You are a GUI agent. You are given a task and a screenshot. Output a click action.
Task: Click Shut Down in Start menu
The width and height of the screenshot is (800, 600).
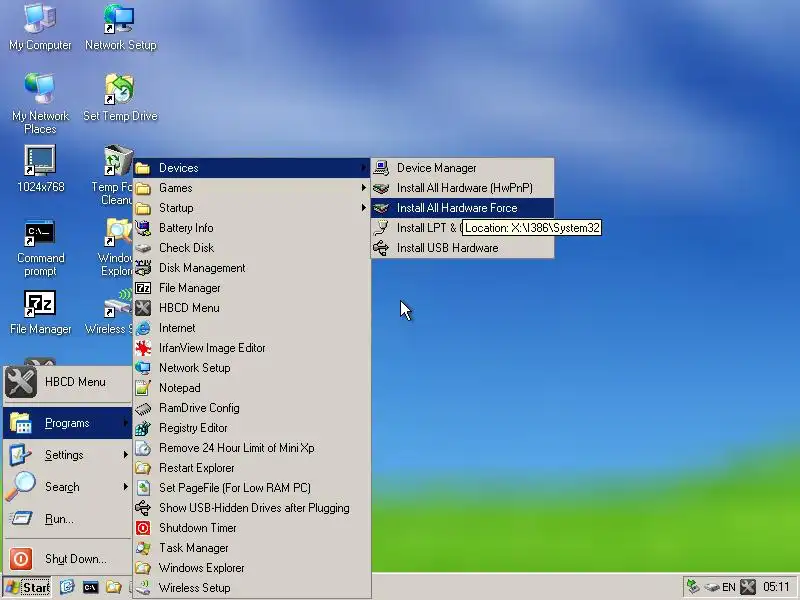(67, 559)
